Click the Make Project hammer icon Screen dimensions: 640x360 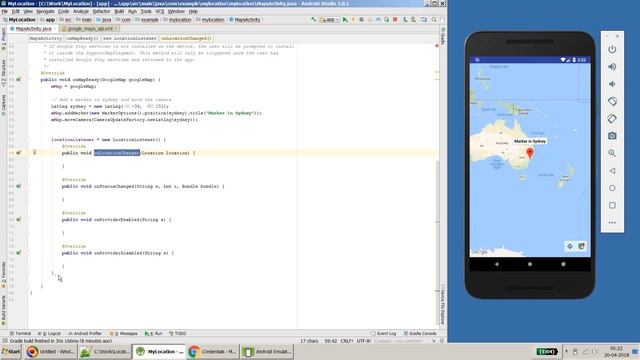point(313,20)
